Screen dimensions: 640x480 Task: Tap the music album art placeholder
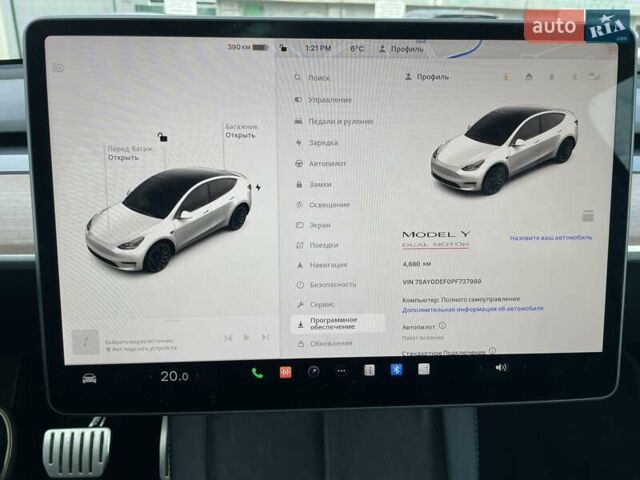pyautogui.click(x=86, y=342)
